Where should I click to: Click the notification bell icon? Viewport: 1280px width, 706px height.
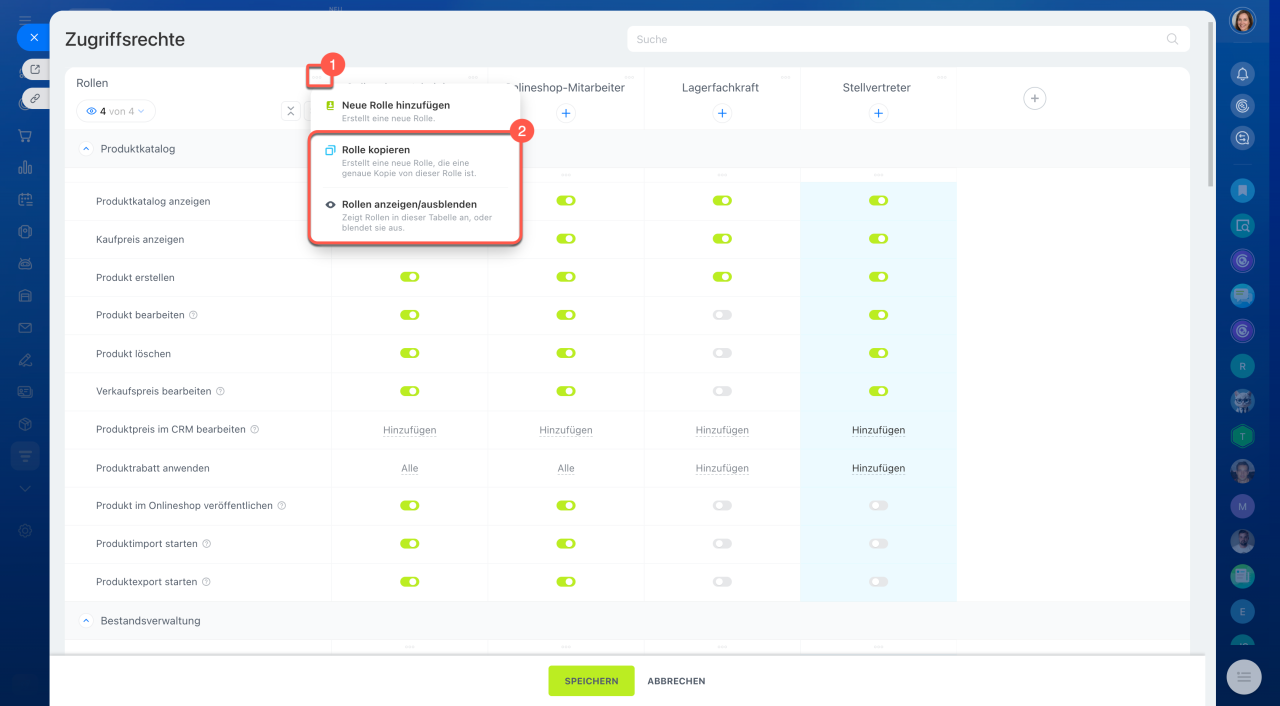(1243, 74)
